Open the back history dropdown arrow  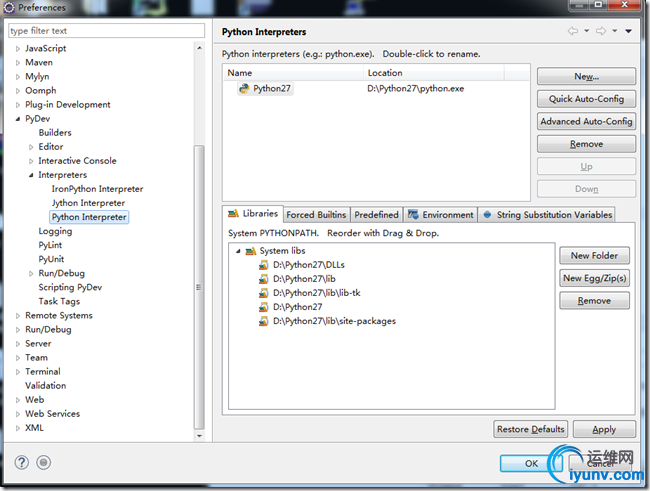(587, 31)
